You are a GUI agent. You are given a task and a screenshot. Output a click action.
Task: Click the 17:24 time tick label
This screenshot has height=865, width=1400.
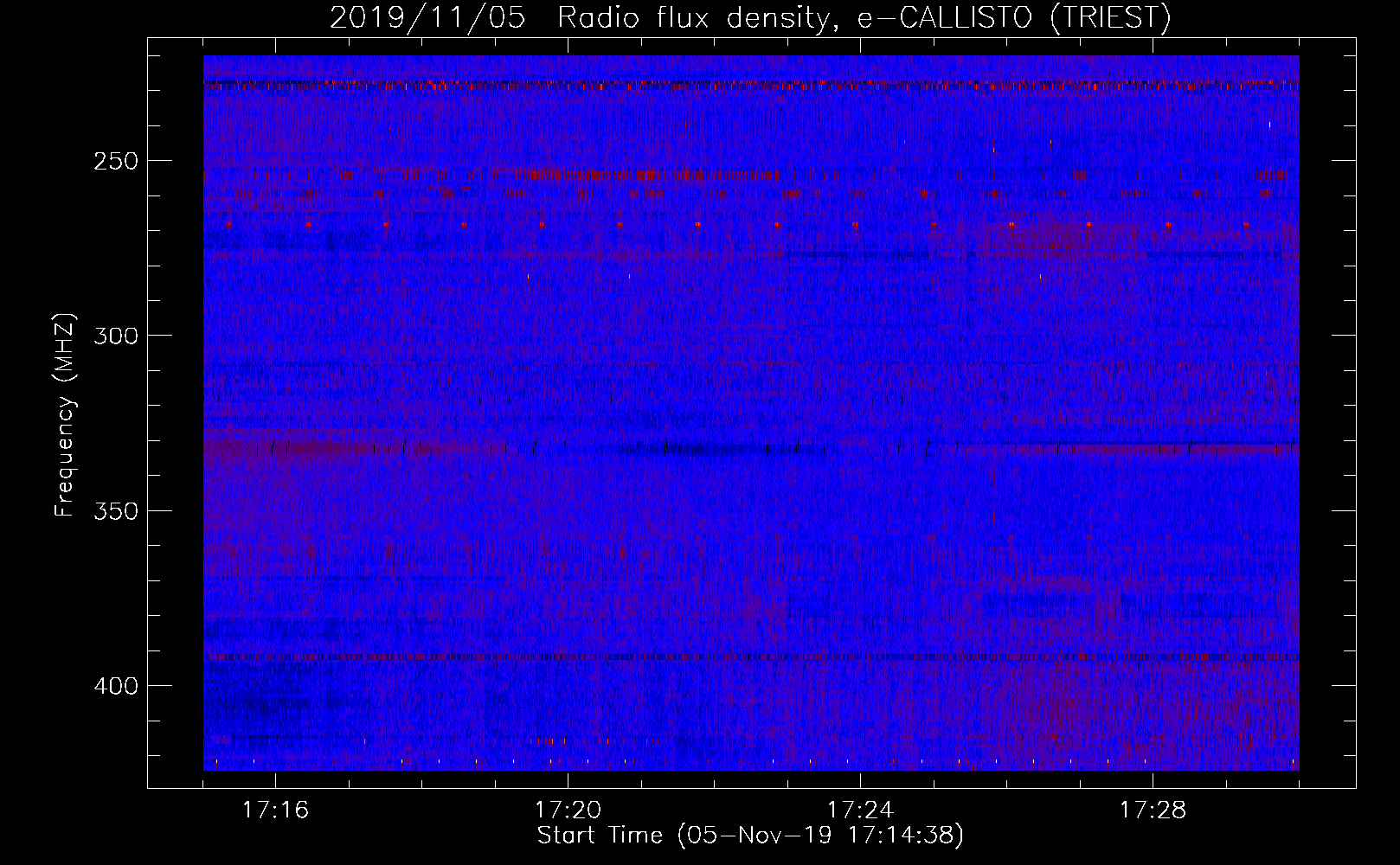[860, 810]
